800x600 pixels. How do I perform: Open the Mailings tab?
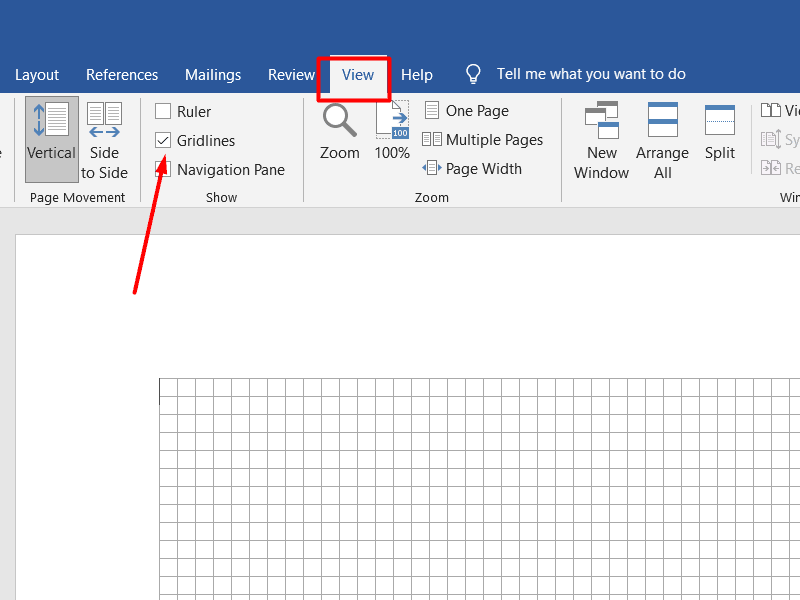pos(213,75)
